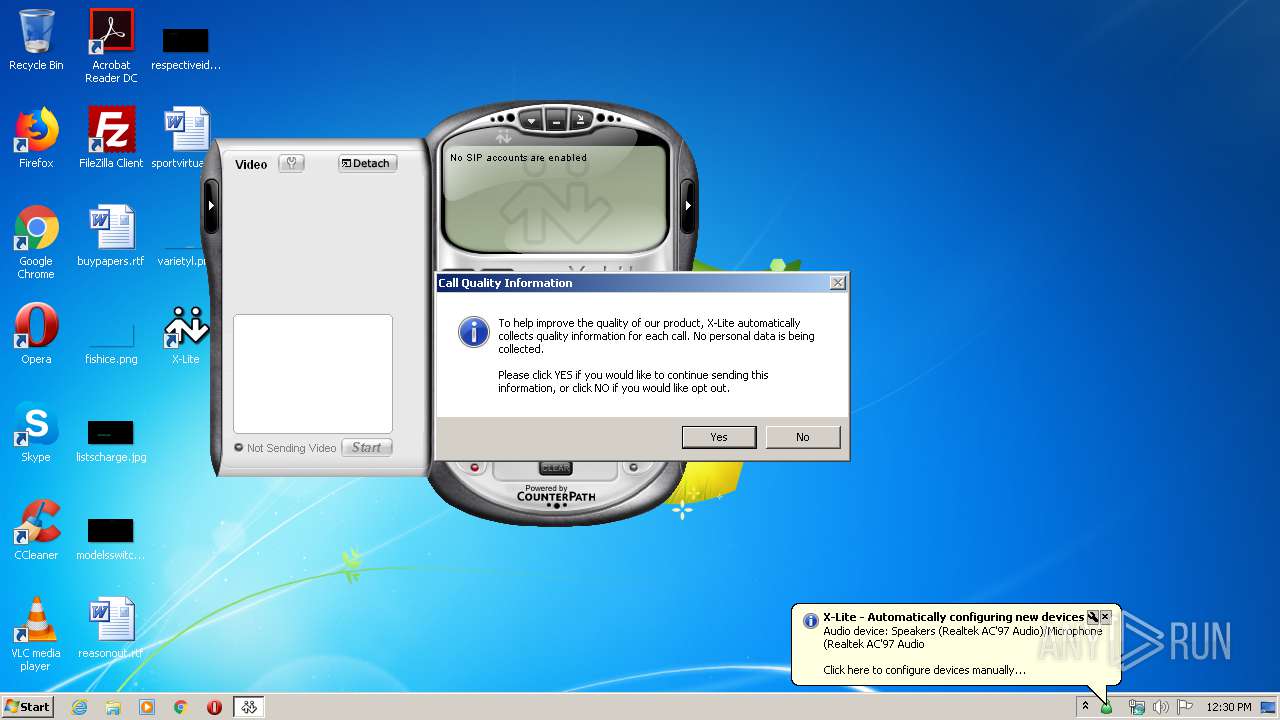This screenshot has width=1280, height=720.
Task: Launch Internet Explorer from taskbar
Action: 79,707
